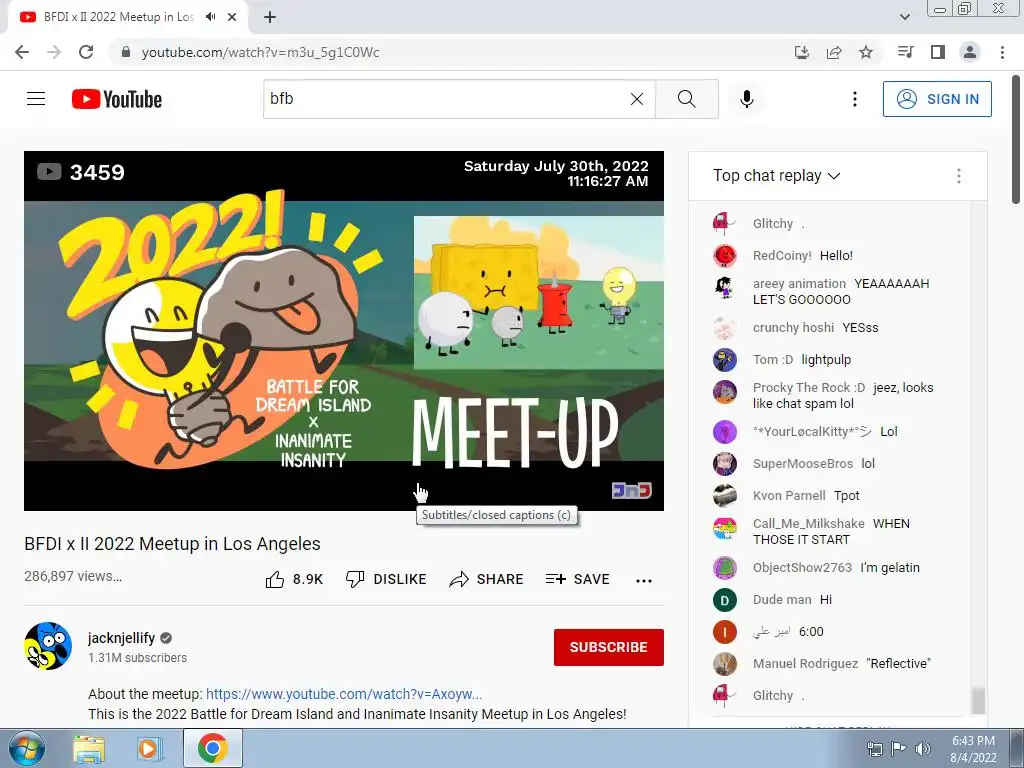Viewport: 1024px width, 768px height.
Task: Click Tom :D chat avatar
Action: tap(725, 359)
